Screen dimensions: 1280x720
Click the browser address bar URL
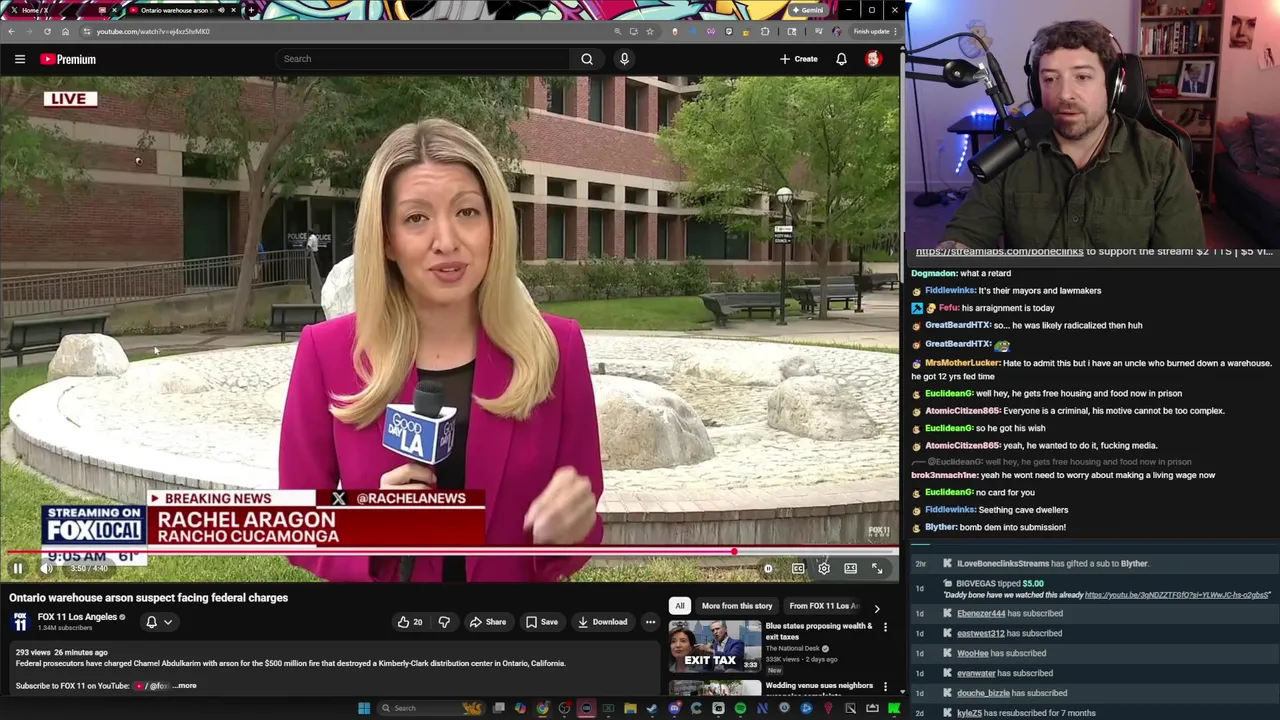(153, 31)
